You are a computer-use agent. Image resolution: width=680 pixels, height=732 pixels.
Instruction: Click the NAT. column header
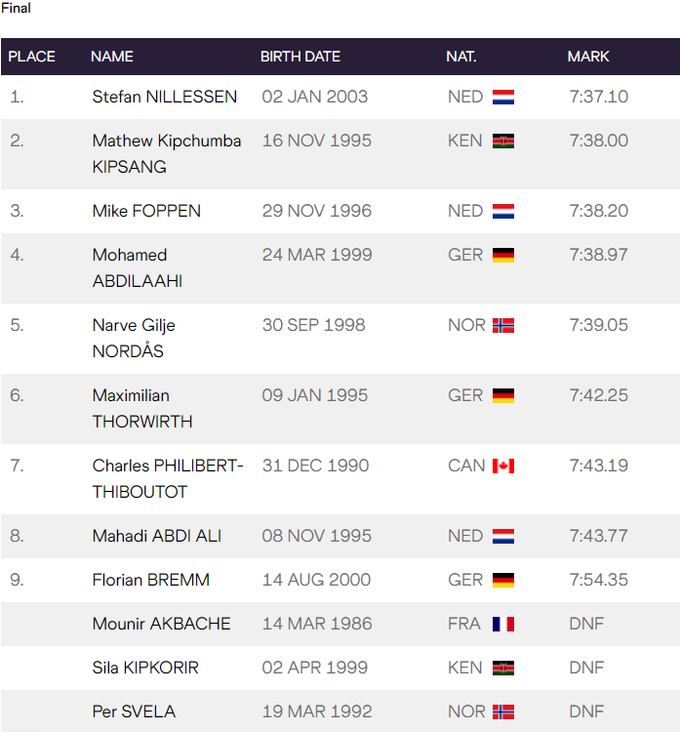pyautogui.click(x=461, y=57)
